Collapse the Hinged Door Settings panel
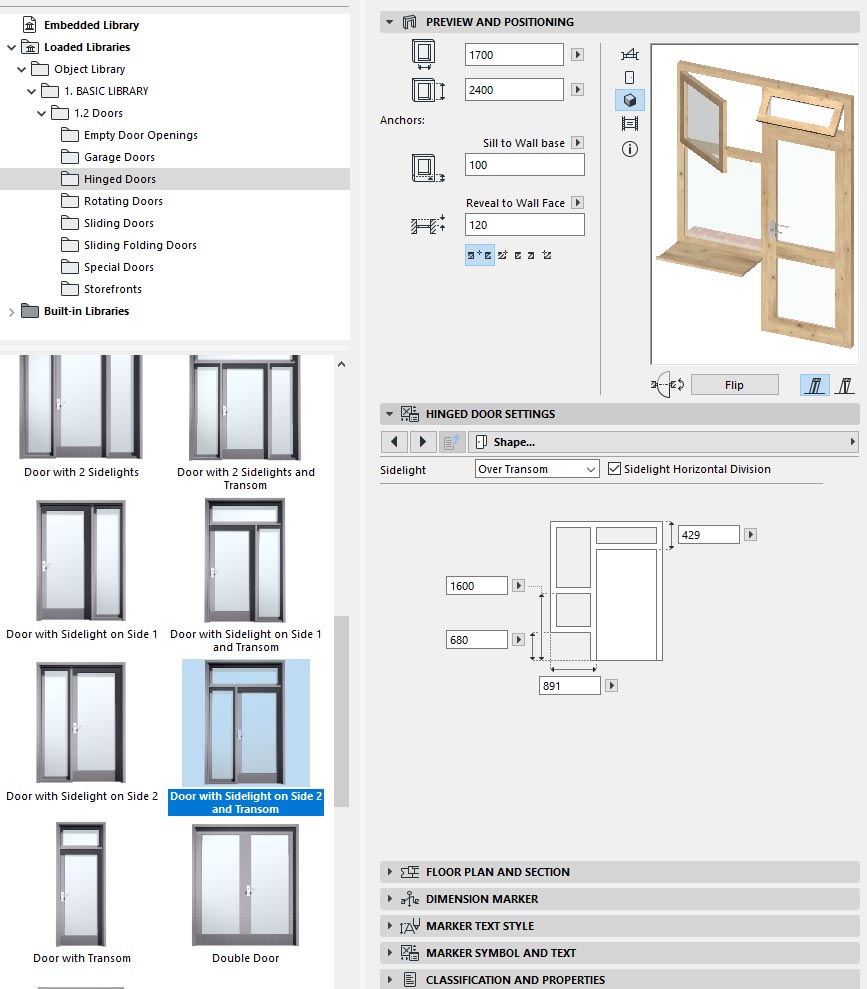 click(390, 414)
